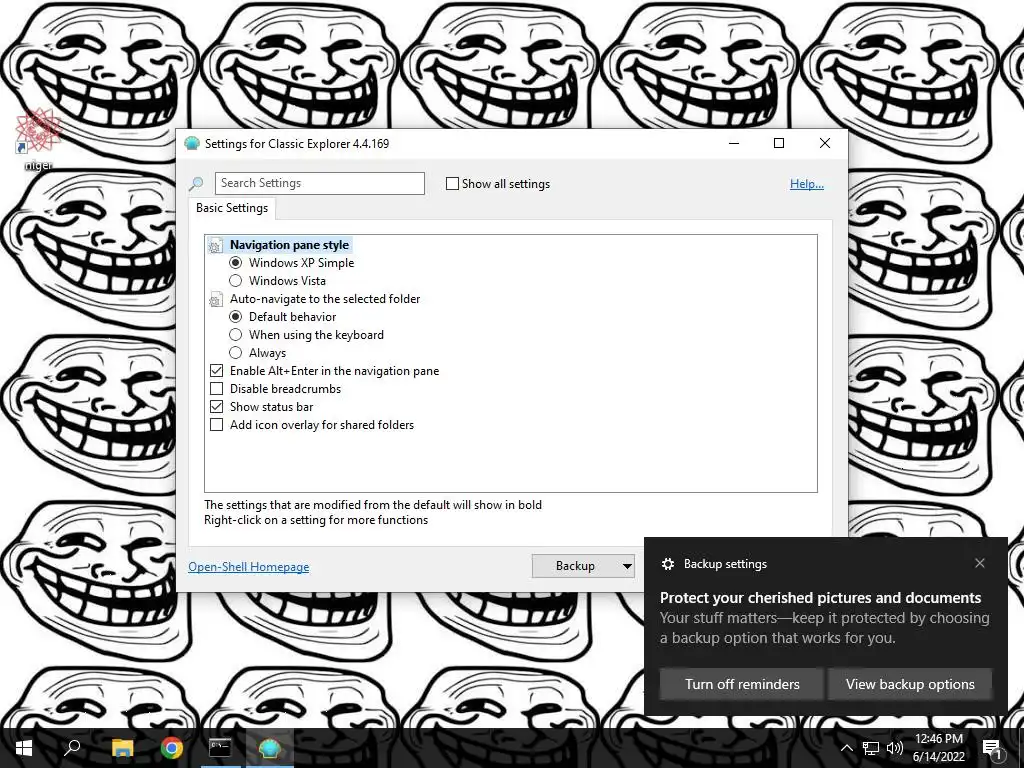This screenshot has width=1024, height=768.
Task: Launch Google Chrome from the taskbar
Action: click(x=172, y=748)
